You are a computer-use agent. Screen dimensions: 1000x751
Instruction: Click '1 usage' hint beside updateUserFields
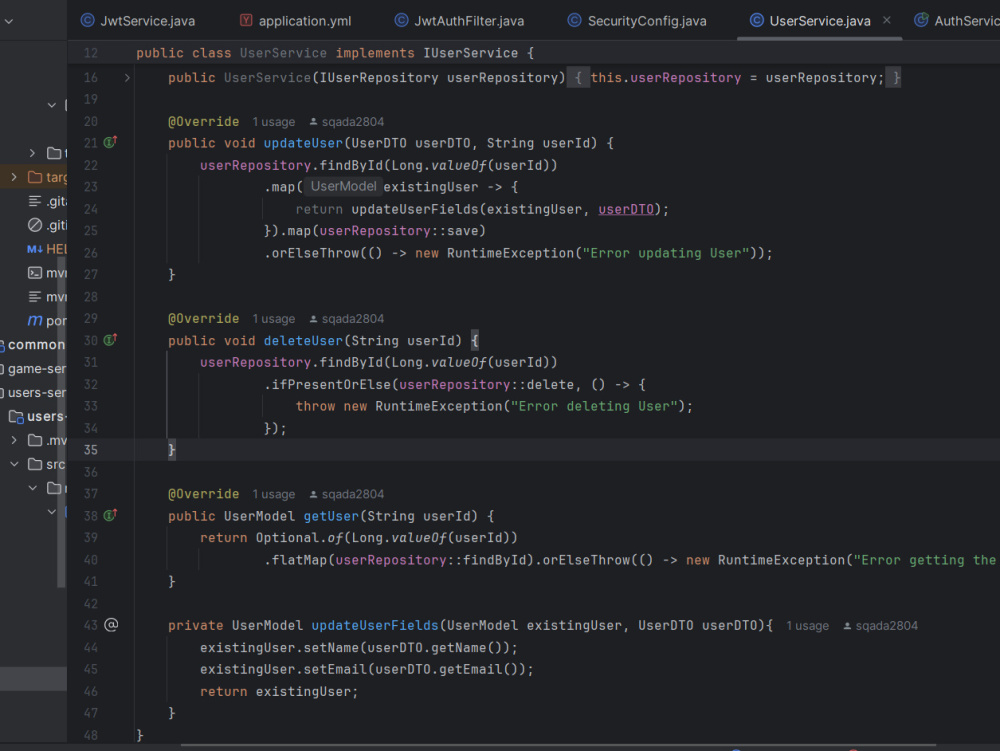(x=807, y=626)
